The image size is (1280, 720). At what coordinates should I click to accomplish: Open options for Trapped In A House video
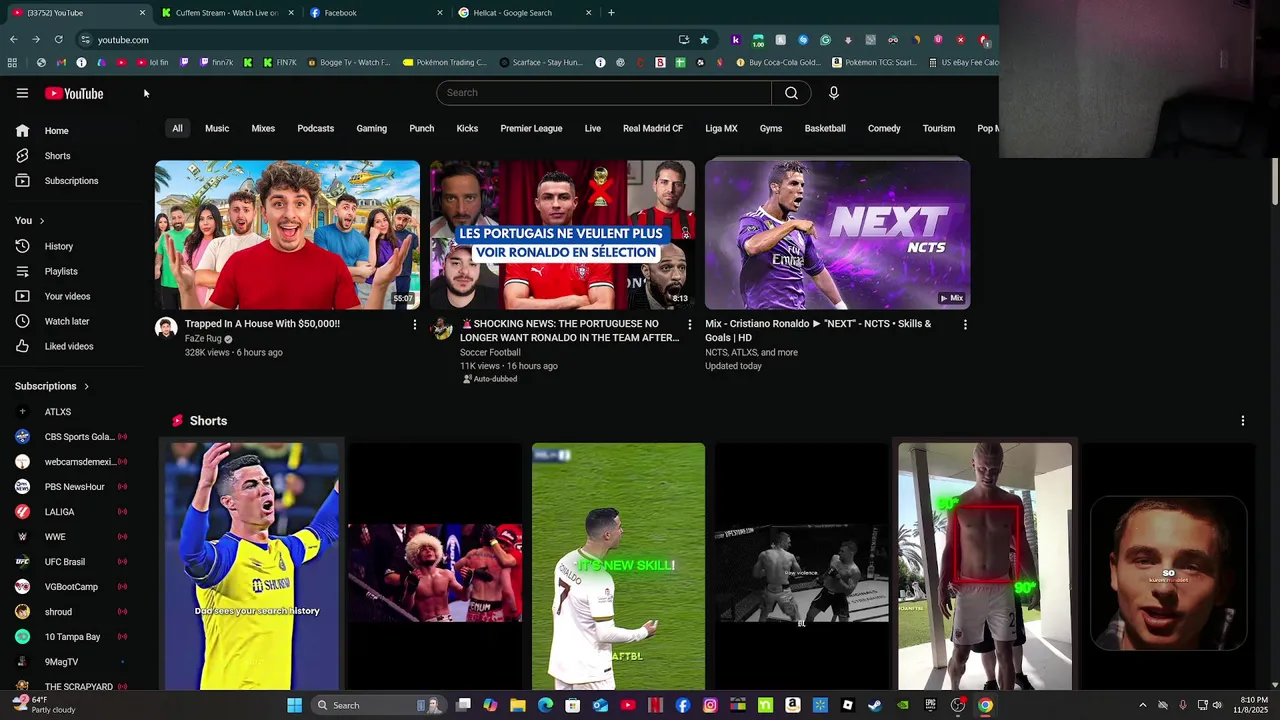pyautogui.click(x=415, y=324)
